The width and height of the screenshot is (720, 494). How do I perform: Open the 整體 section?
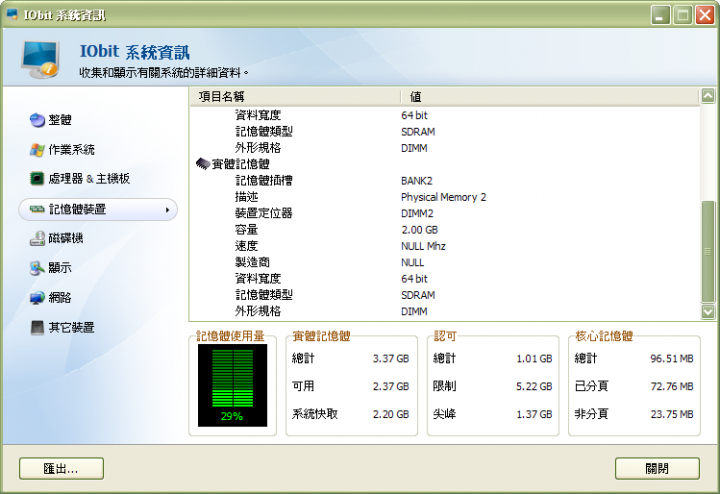[x=60, y=120]
